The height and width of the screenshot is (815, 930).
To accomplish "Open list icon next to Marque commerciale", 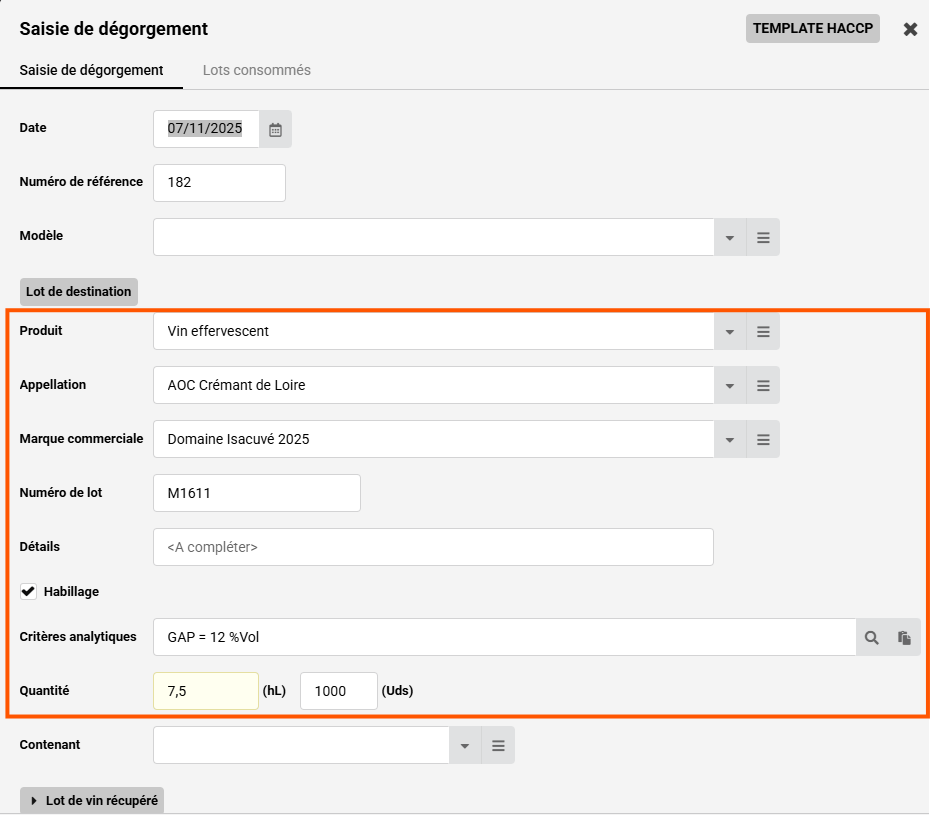I will coord(763,440).
